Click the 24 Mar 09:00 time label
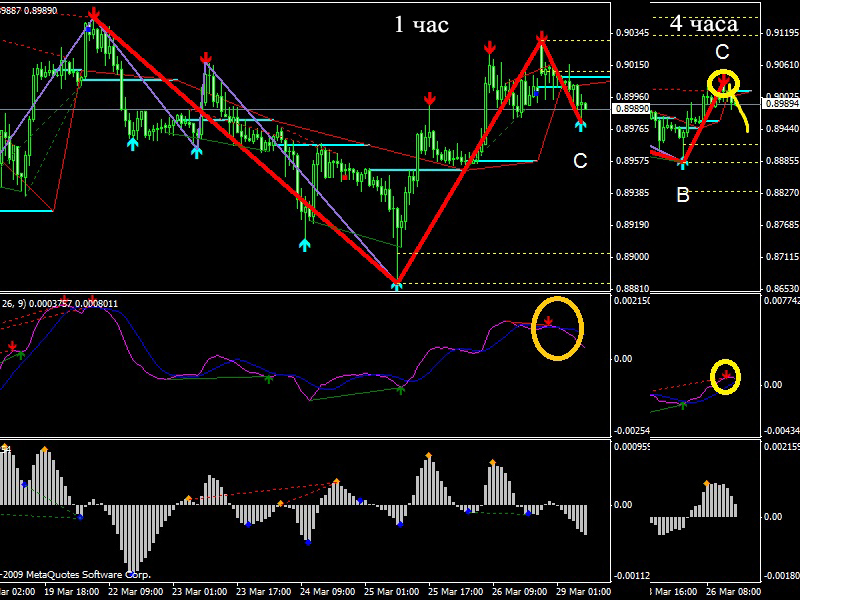The height and width of the screenshot is (600, 864). (327, 592)
